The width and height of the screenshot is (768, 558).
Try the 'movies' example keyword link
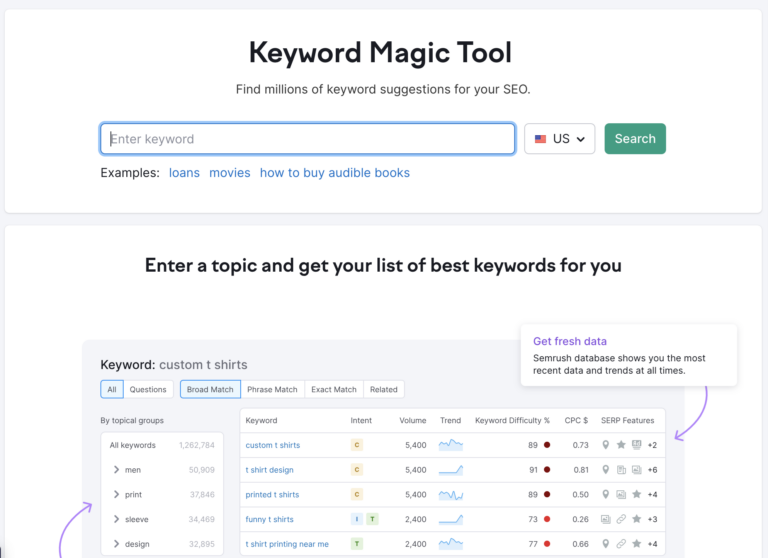pos(230,173)
